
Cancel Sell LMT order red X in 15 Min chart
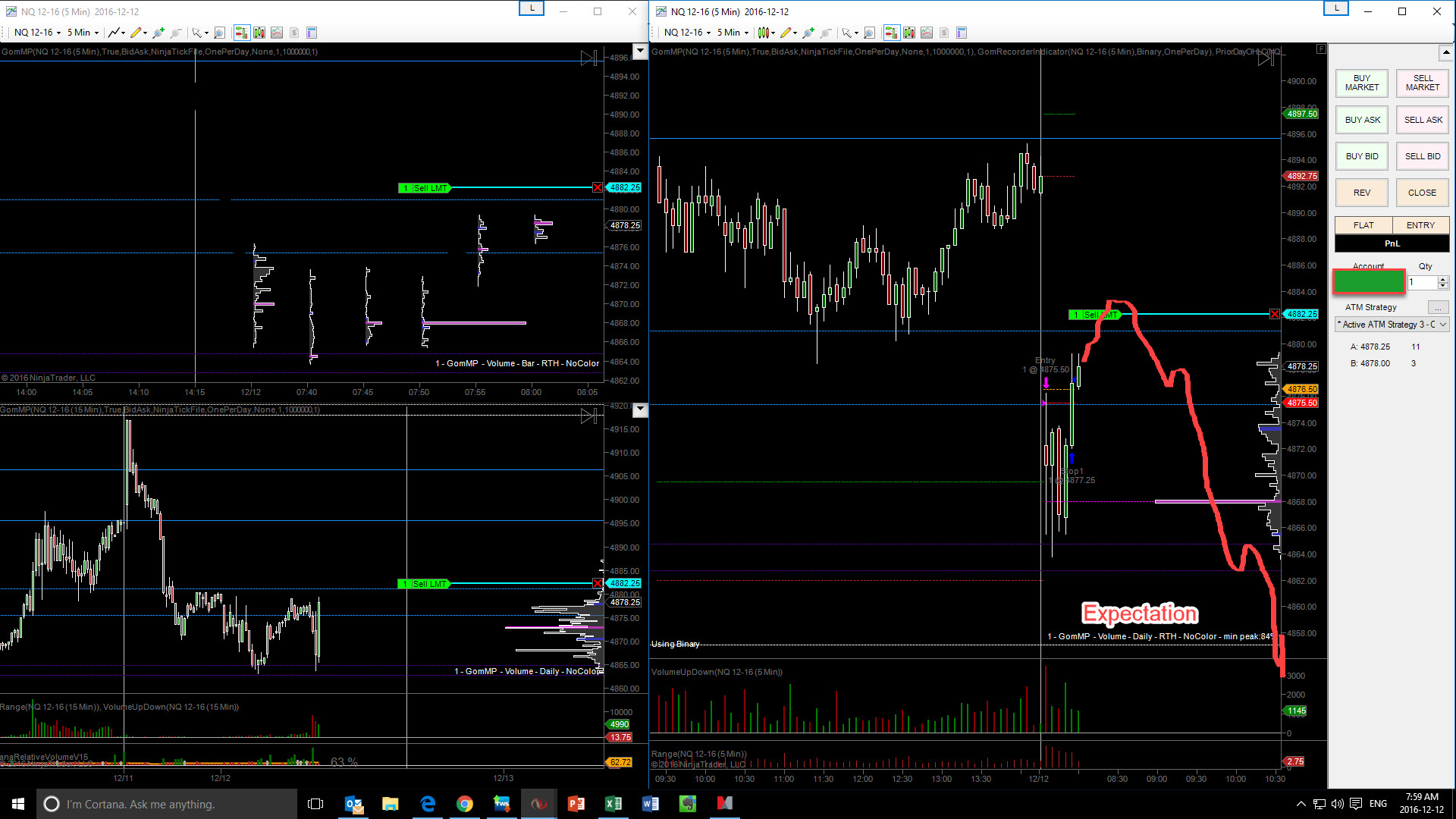pyautogui.click(x=598, y=583)
